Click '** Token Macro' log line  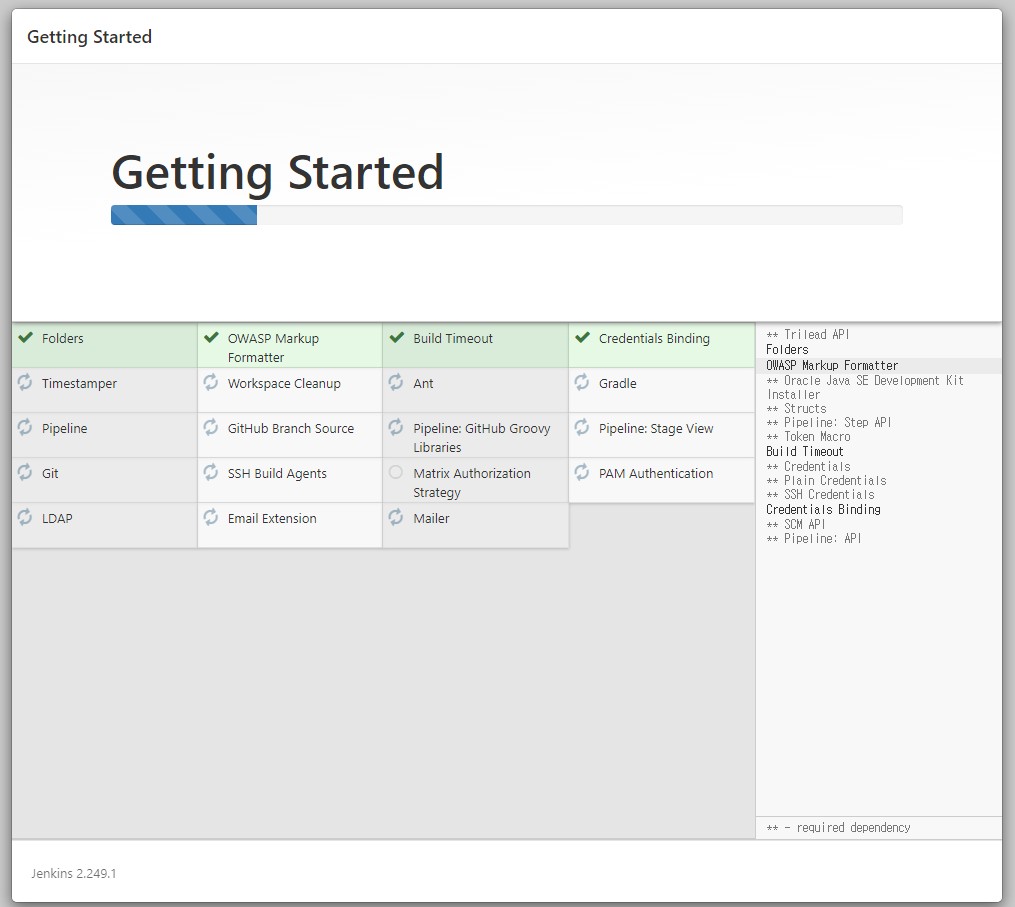[x=808, y=437]
